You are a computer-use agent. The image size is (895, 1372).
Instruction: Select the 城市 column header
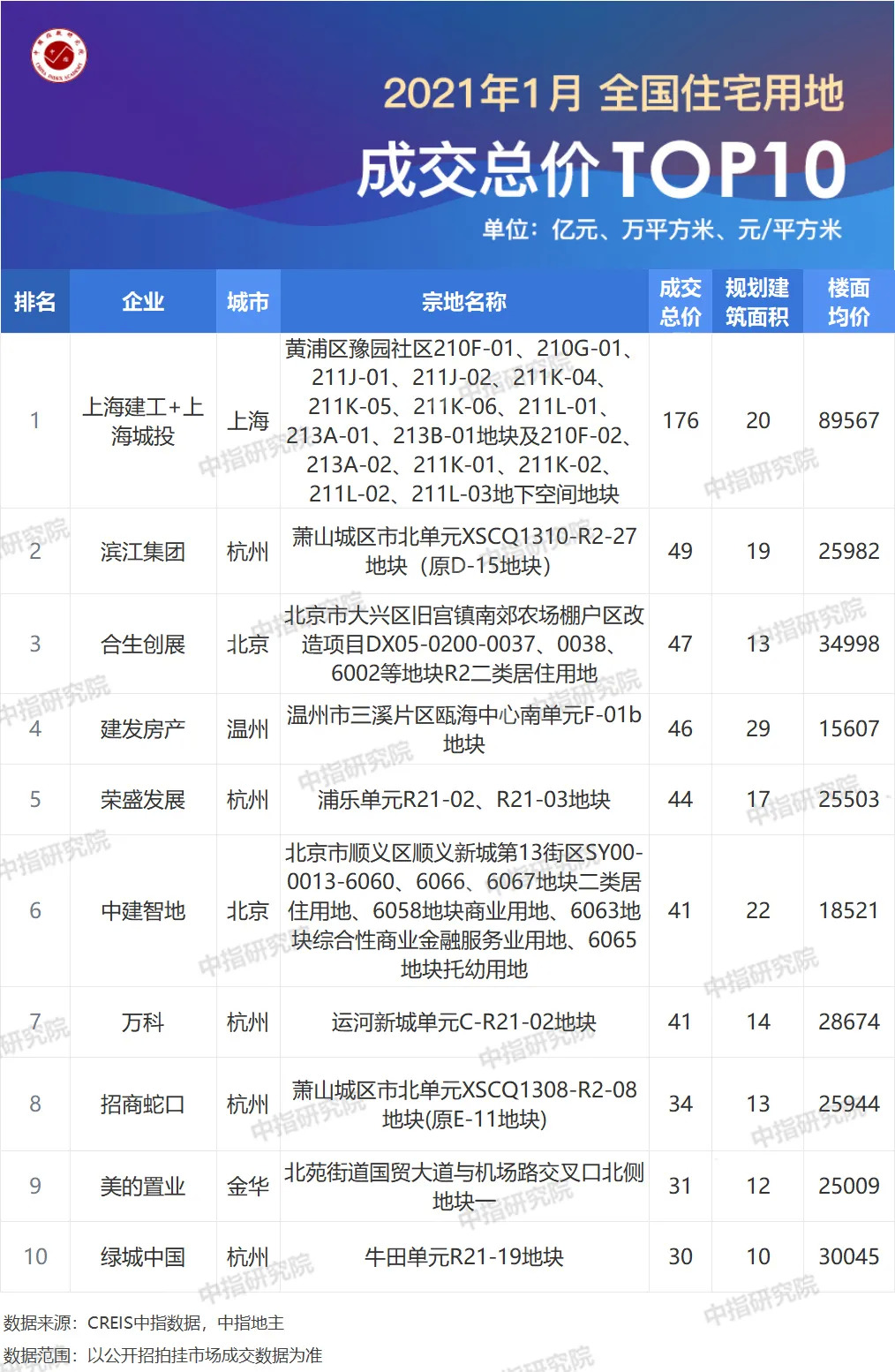coord(248,302)
